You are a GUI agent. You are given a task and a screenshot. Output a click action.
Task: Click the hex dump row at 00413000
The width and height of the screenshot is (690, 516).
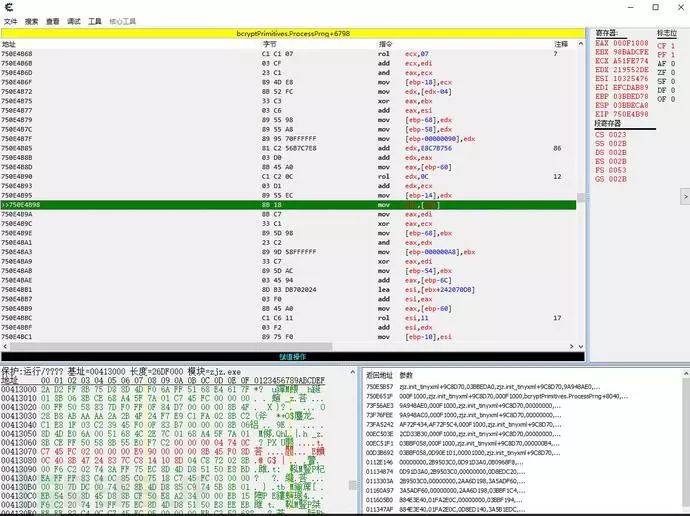pyautogui.click(x=163, y=389)
